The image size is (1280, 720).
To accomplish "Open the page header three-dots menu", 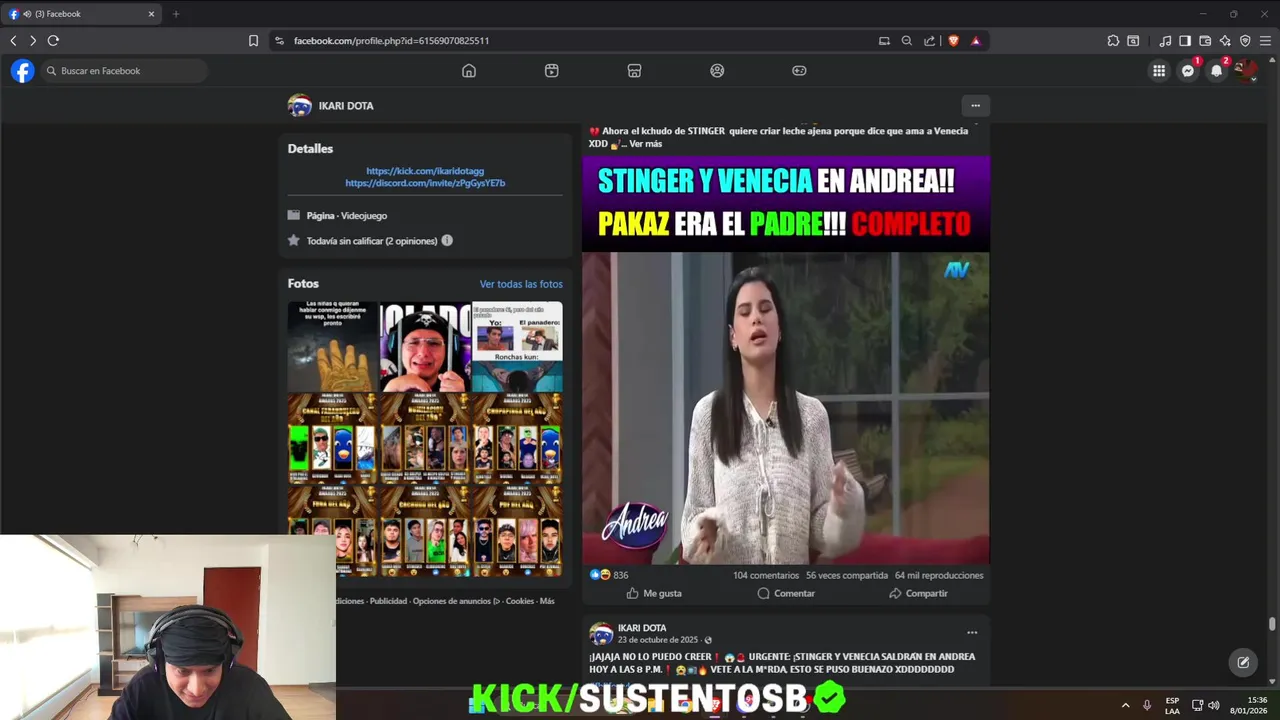I will [975, 105].
